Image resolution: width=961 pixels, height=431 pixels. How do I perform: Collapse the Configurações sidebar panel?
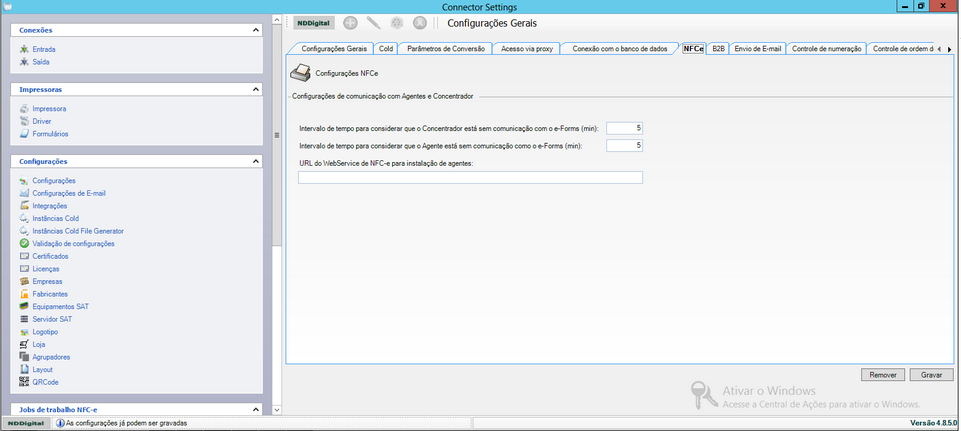tap(256, 161)
